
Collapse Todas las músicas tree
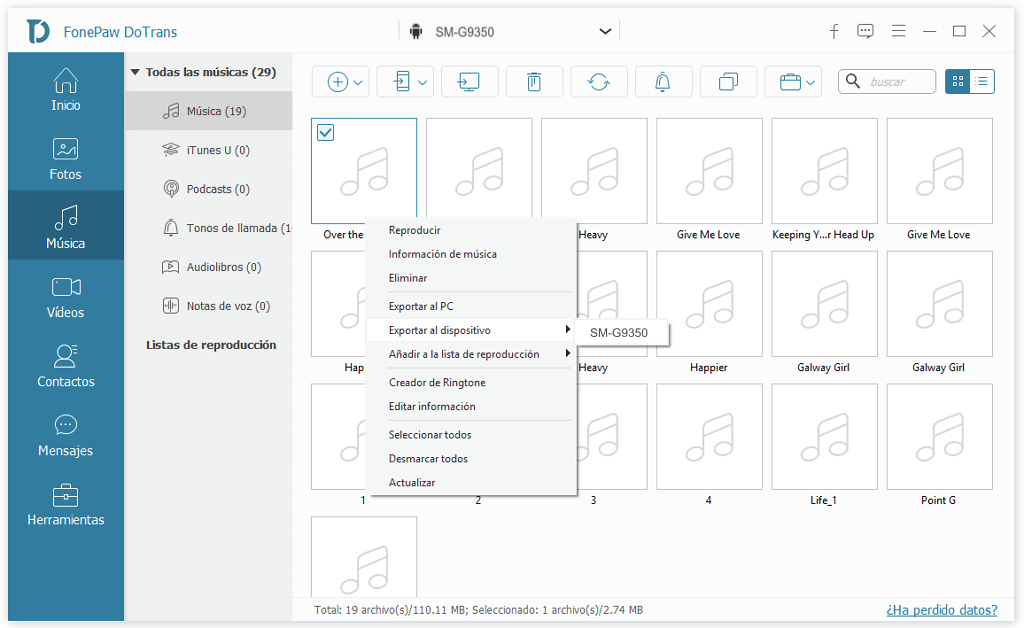135,72
